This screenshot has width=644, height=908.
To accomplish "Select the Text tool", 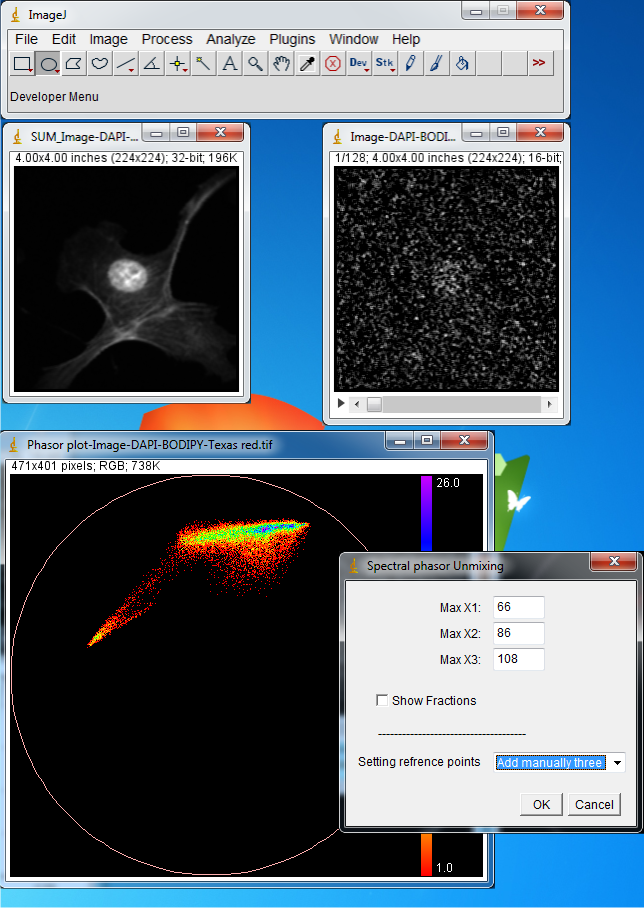I will coord(229,64).
